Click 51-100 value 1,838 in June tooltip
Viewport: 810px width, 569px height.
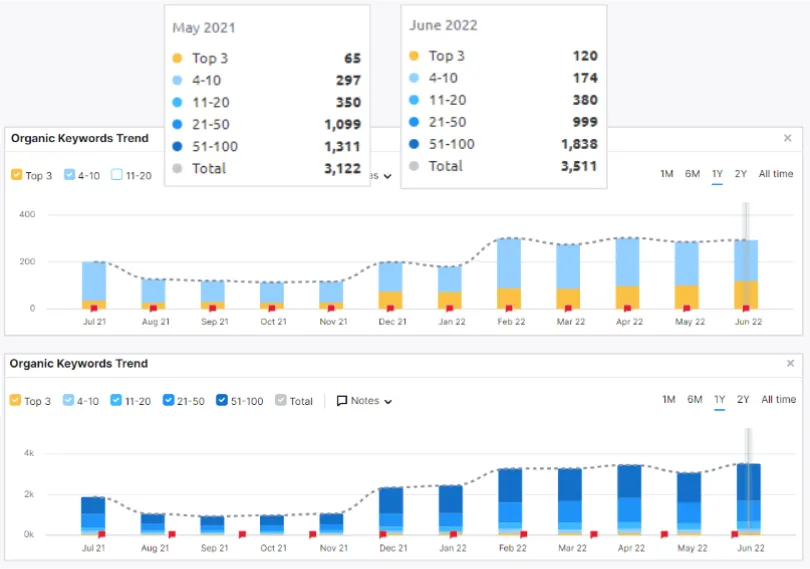point(580,144)
